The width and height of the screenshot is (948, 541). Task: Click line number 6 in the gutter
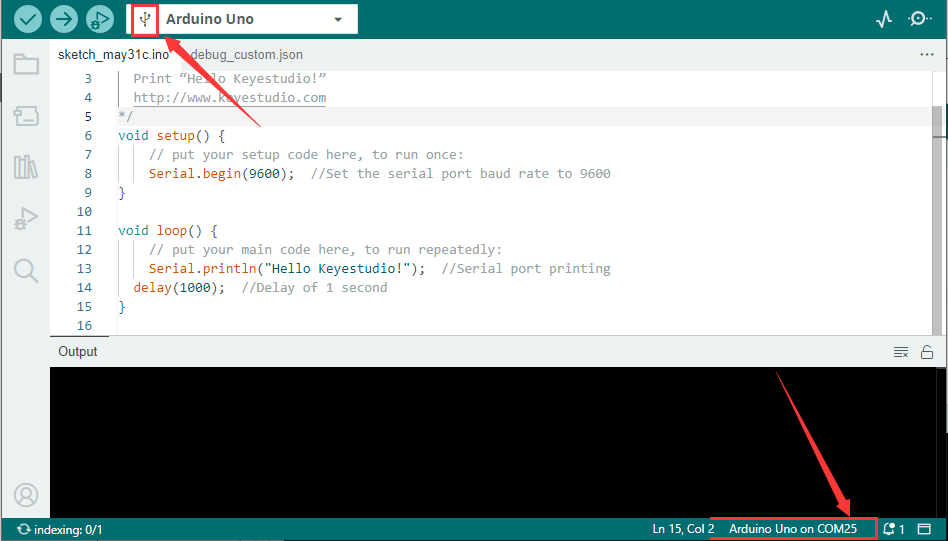(88, 135)
